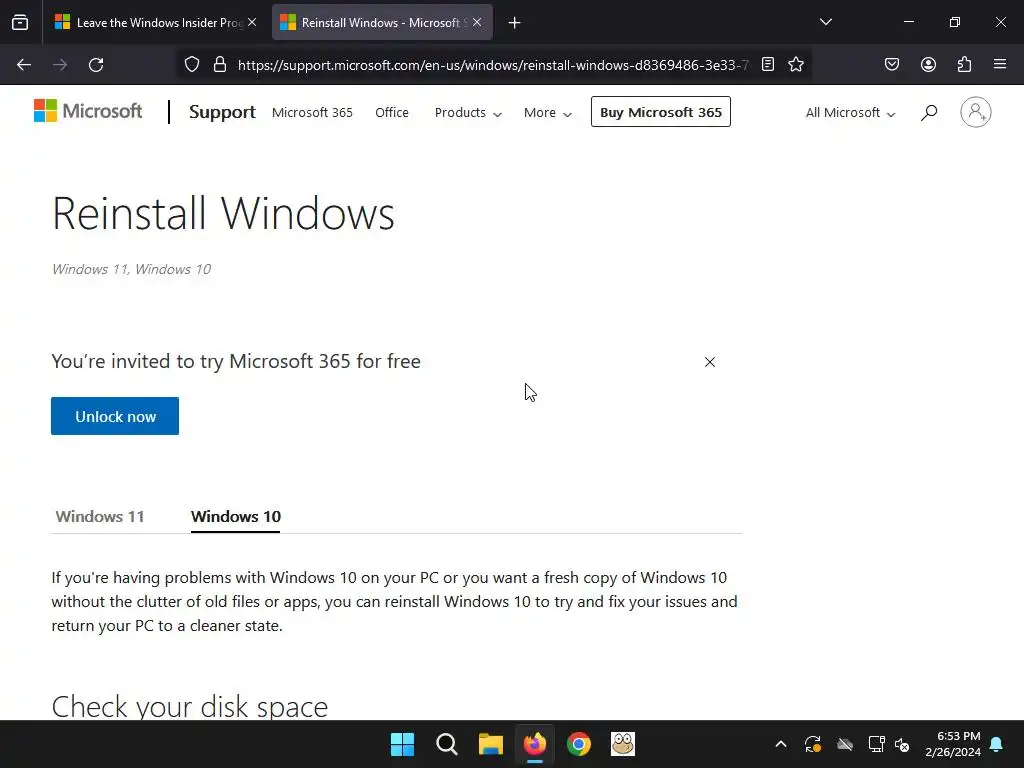Open OneDrive cloud tray icon
This screenshot has height=768, width=1024.
[x=845, y=744]
